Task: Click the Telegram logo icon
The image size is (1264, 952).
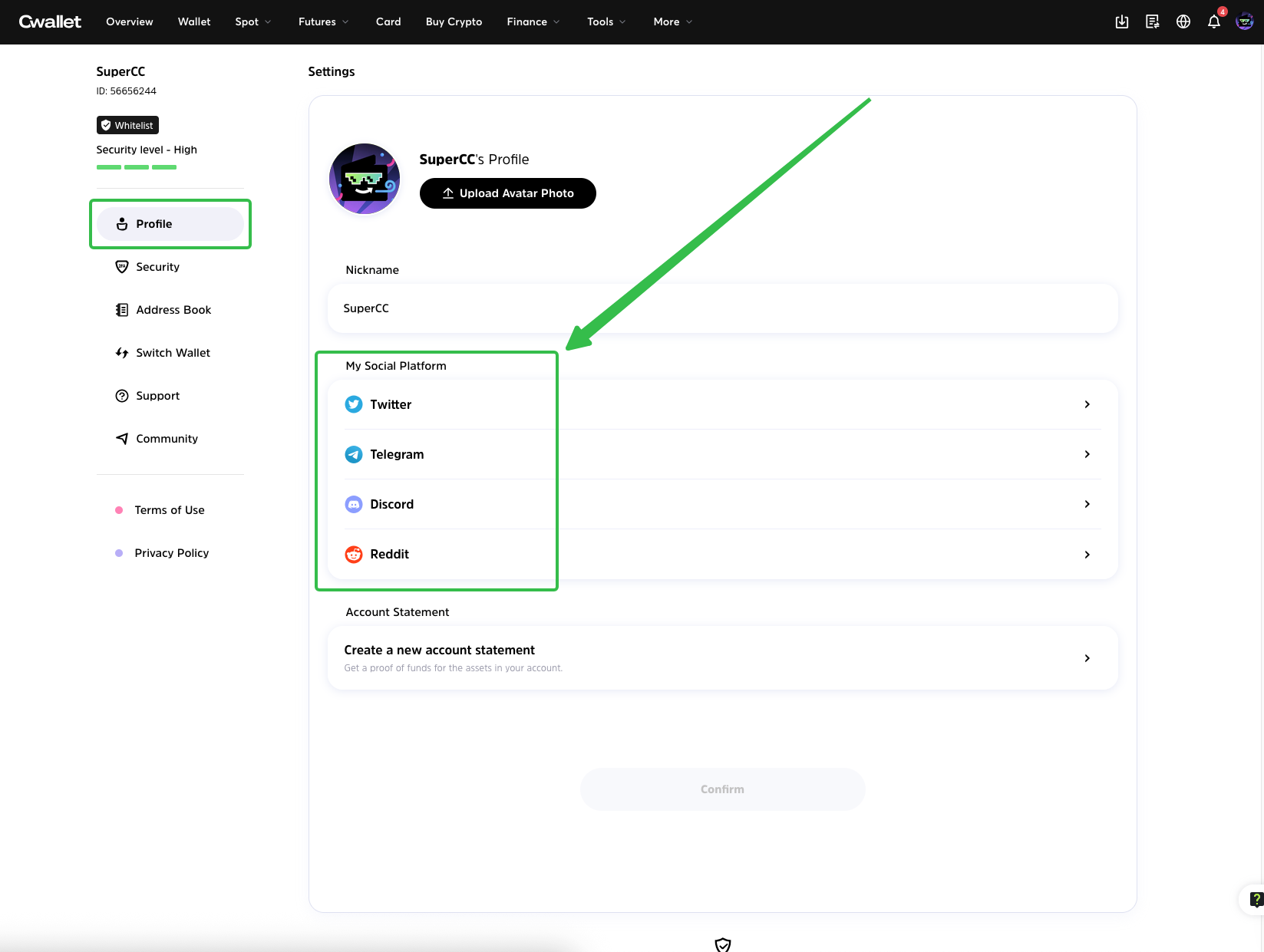Action: click(353, 454)
